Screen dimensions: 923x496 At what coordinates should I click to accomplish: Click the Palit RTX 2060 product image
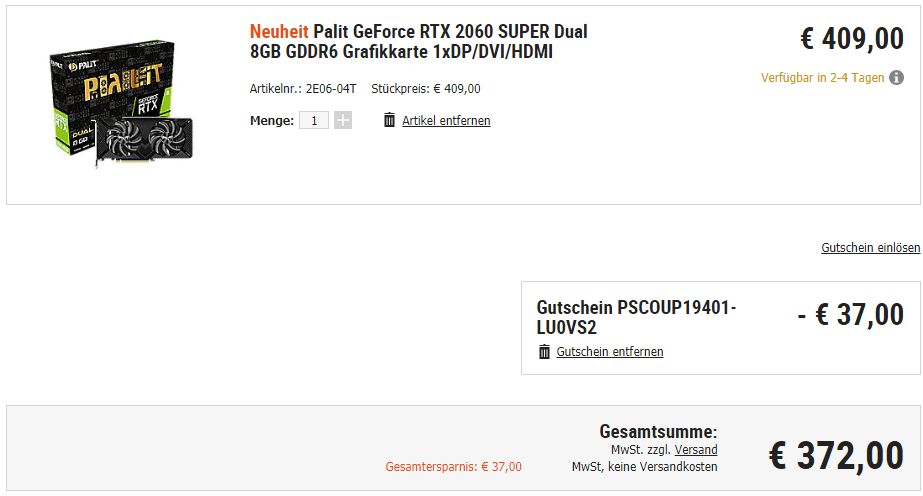[120, 103]
